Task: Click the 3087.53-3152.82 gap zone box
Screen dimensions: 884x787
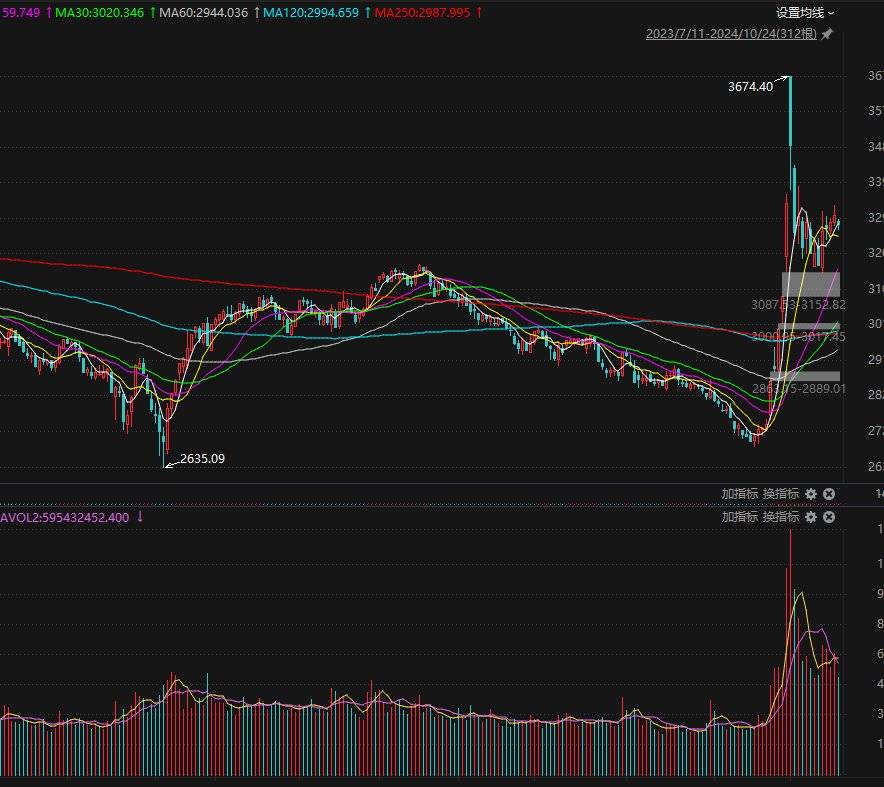Action: pyautogui.click(x=810, y=284)
